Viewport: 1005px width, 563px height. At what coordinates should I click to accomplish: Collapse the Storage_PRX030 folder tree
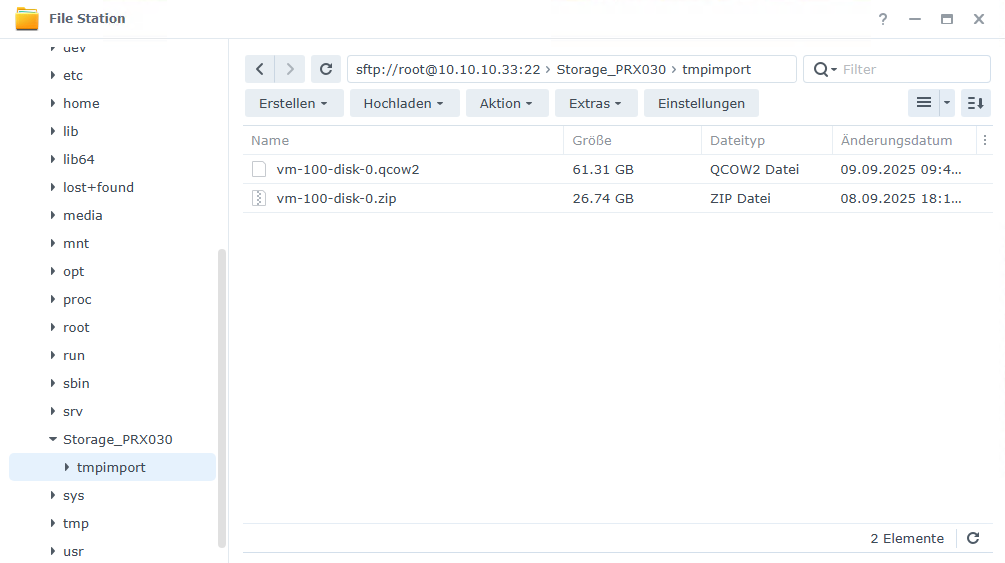click(53, 439)
